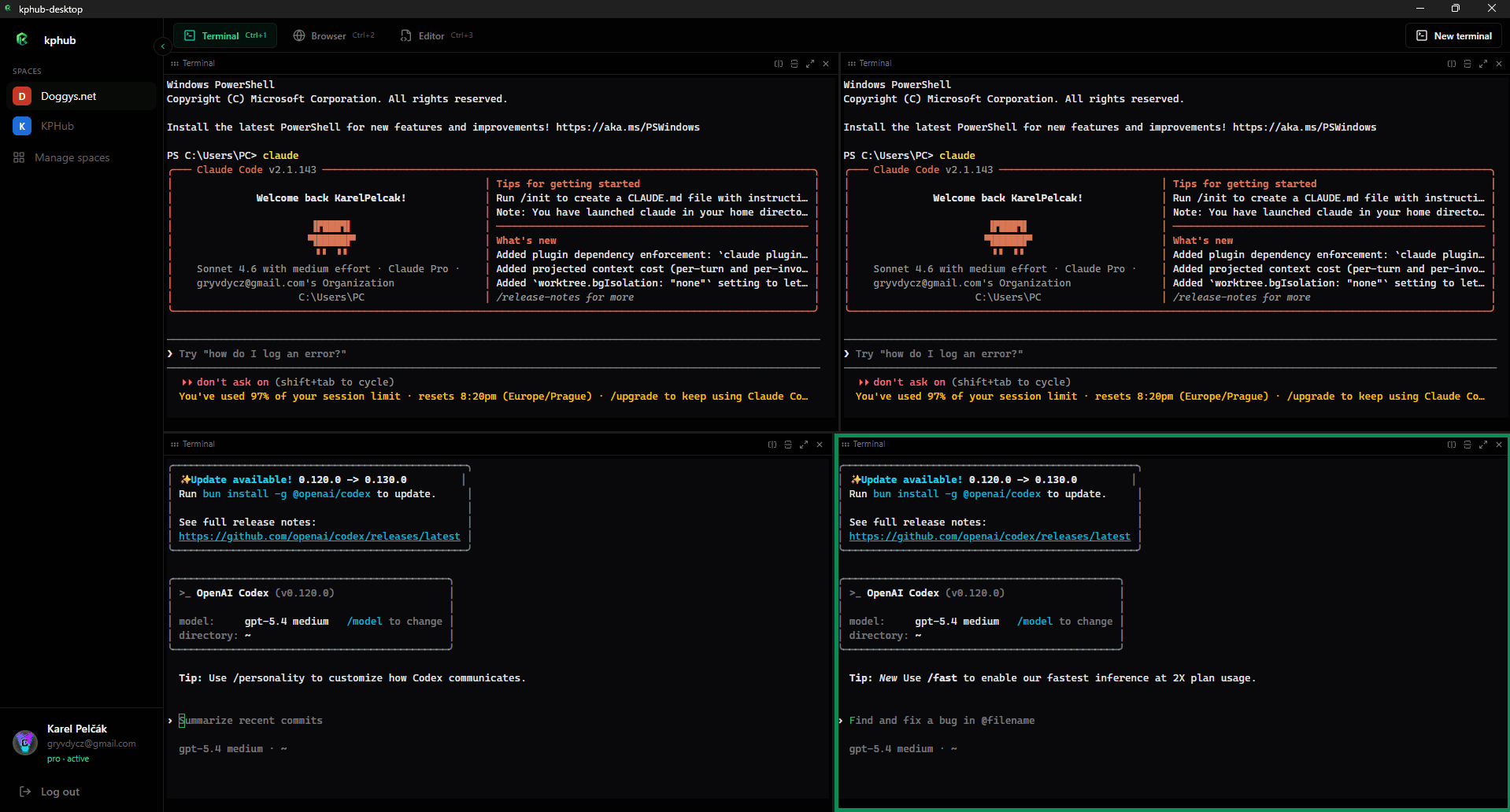Restore down the kphub-desktop window
The width and height of the screenshot is (1510, 812).
click(1456, 9)
